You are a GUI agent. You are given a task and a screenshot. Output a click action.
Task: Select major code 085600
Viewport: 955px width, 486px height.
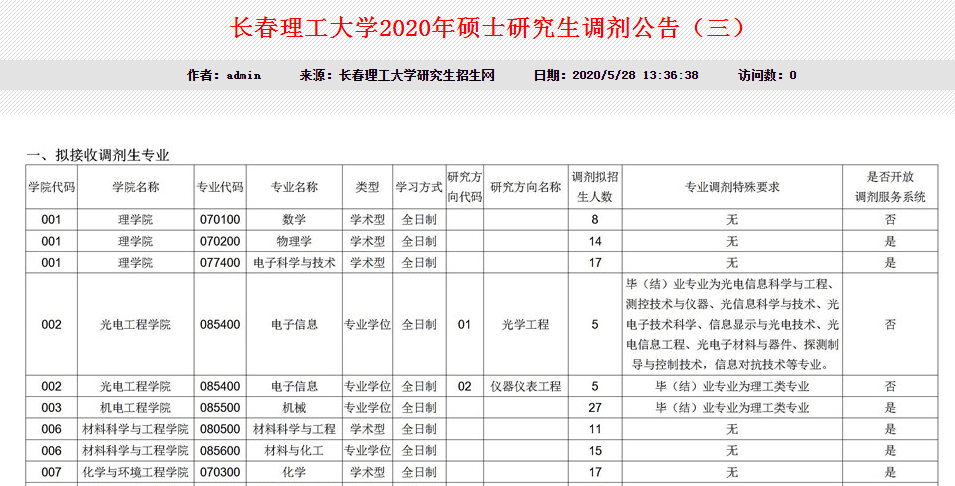220,451
